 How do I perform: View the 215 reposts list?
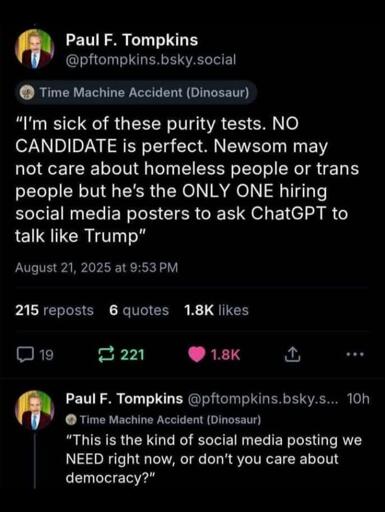pos(55,310)
